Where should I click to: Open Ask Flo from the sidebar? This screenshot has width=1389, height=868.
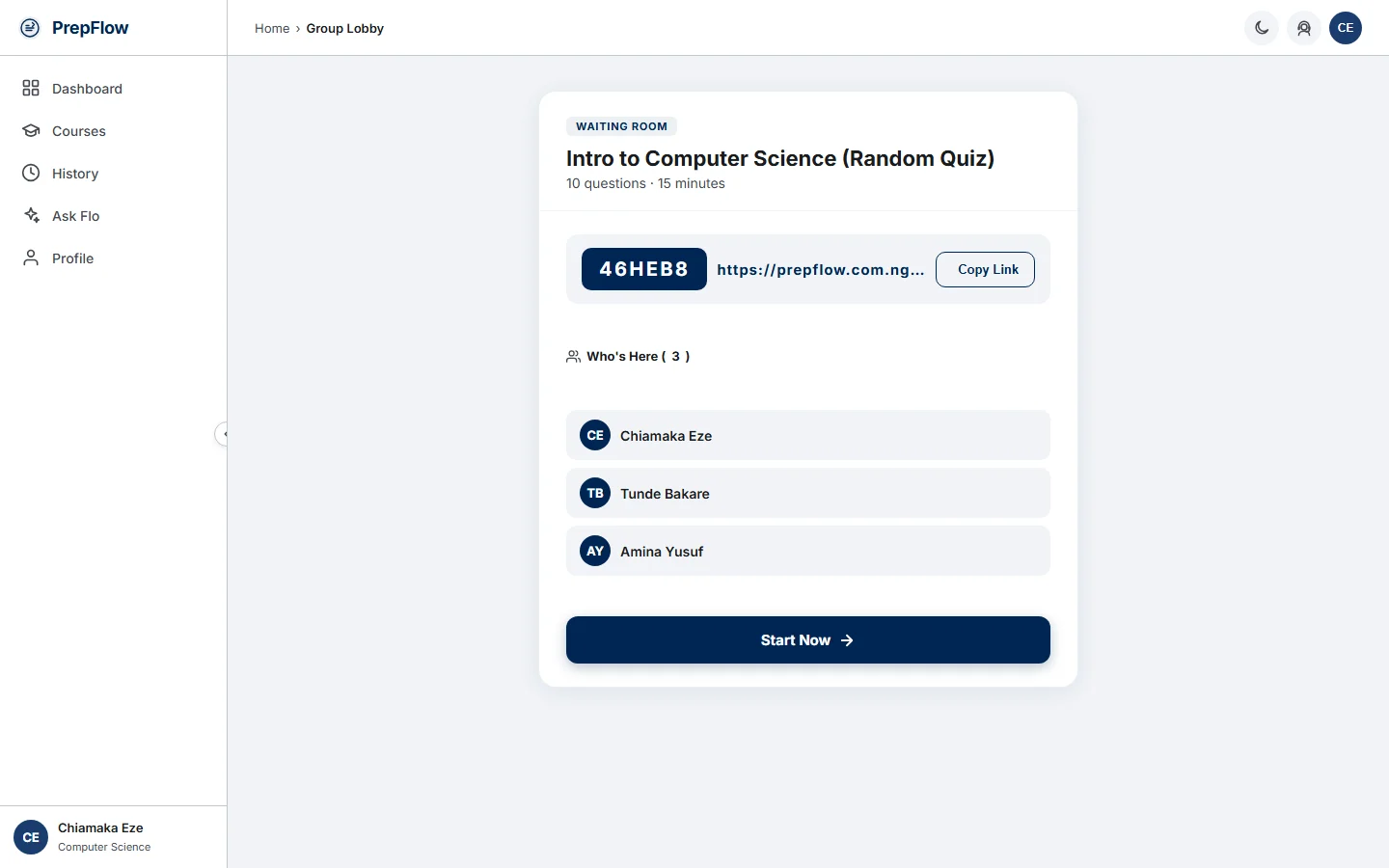point(114,216)
